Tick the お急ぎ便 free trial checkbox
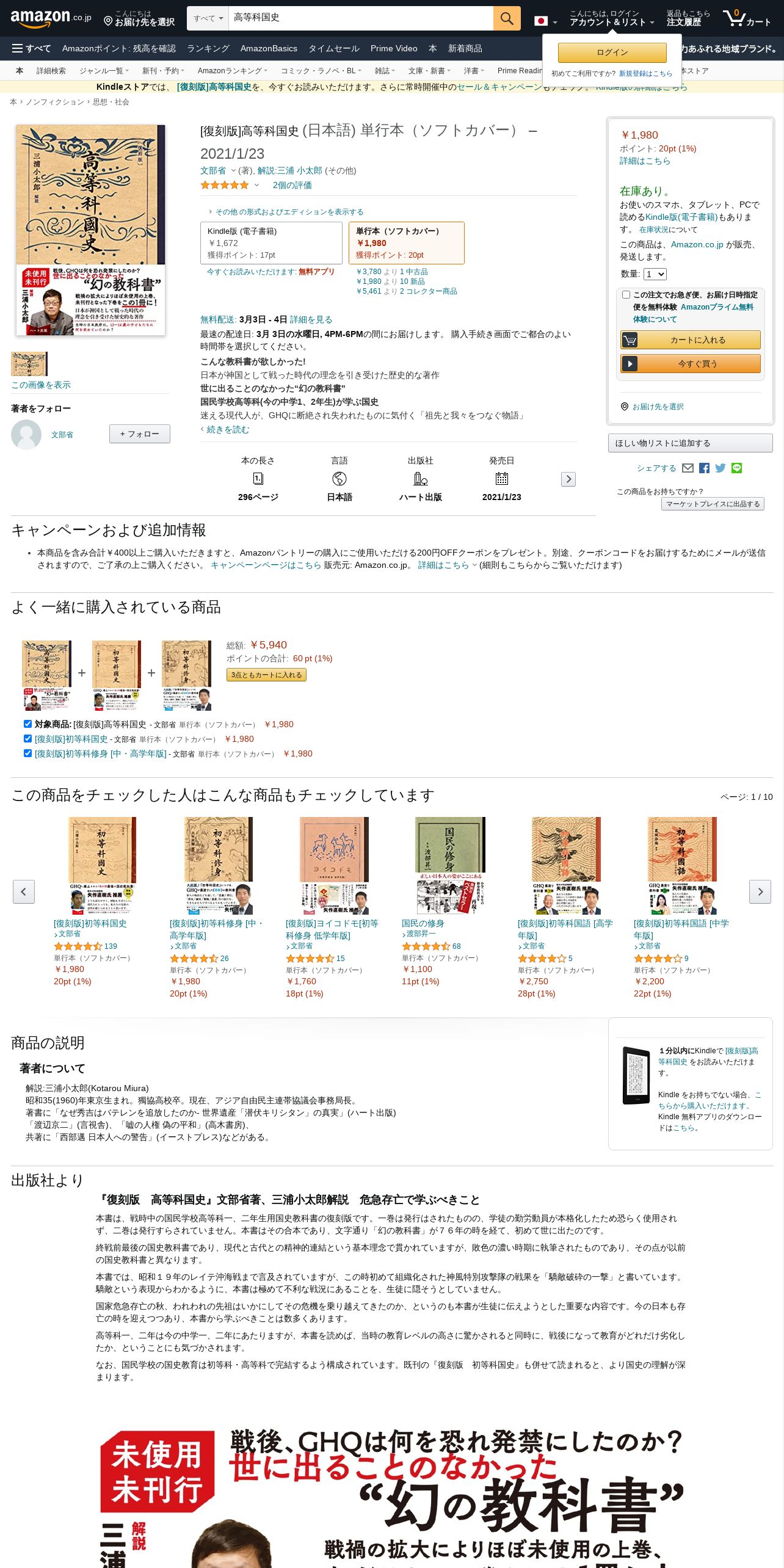784x1568 pixels. point(626,295)
